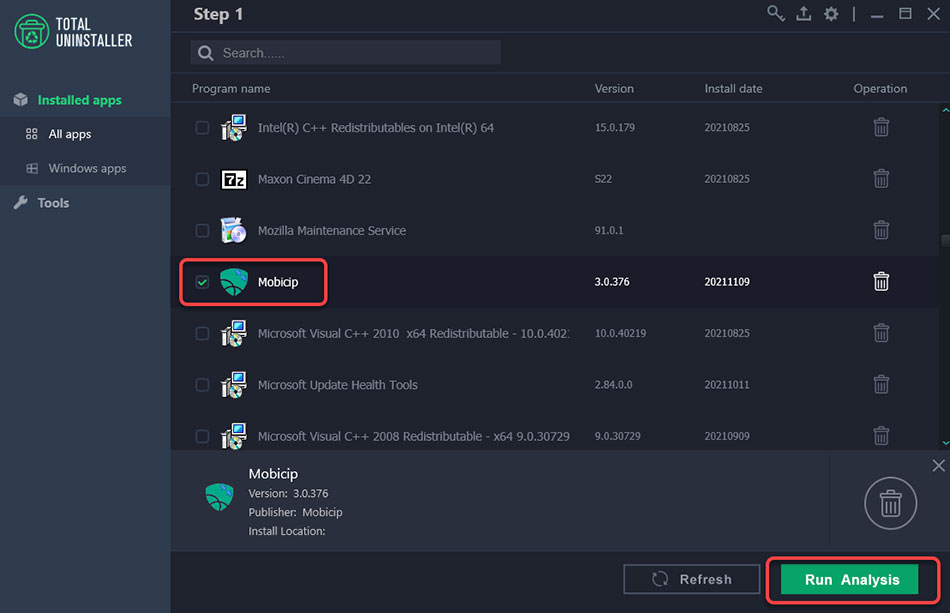Open the Installed apps section
950x613 pixels.
point(79,100)
